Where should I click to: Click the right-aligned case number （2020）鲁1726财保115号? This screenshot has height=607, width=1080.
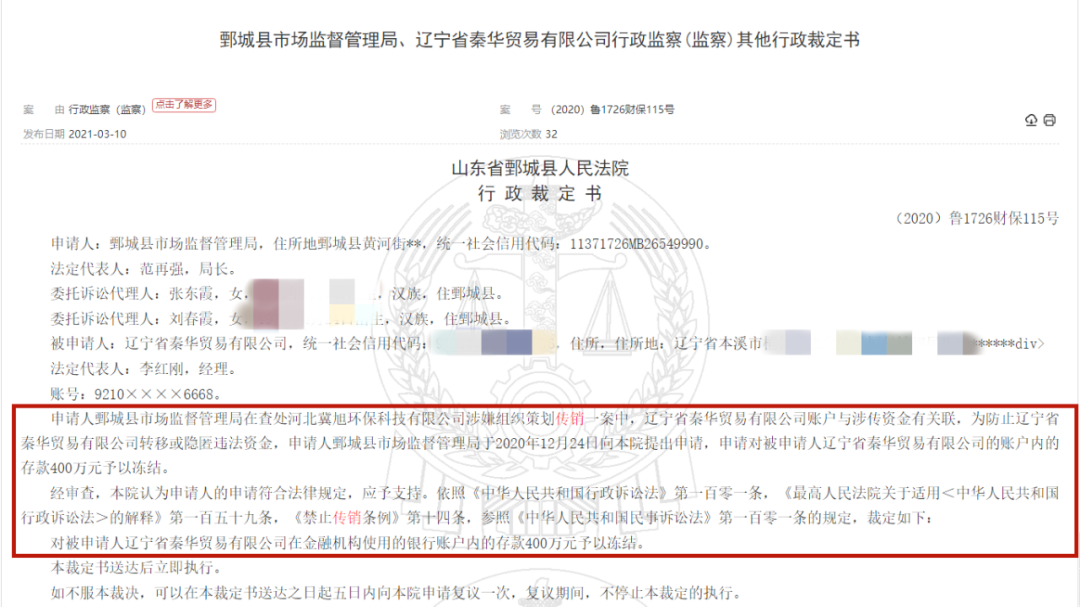click(975, 218)
